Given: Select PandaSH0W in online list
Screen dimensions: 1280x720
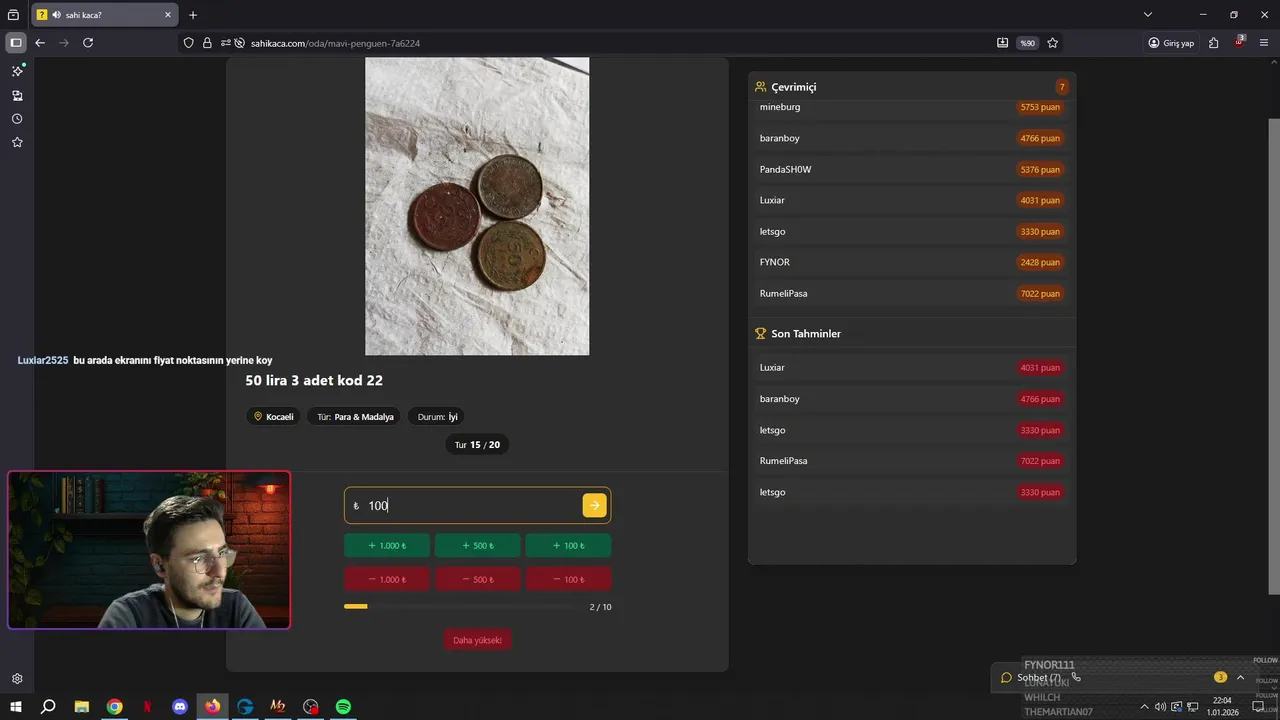Looking at the screenshot, I should (912, 169).
